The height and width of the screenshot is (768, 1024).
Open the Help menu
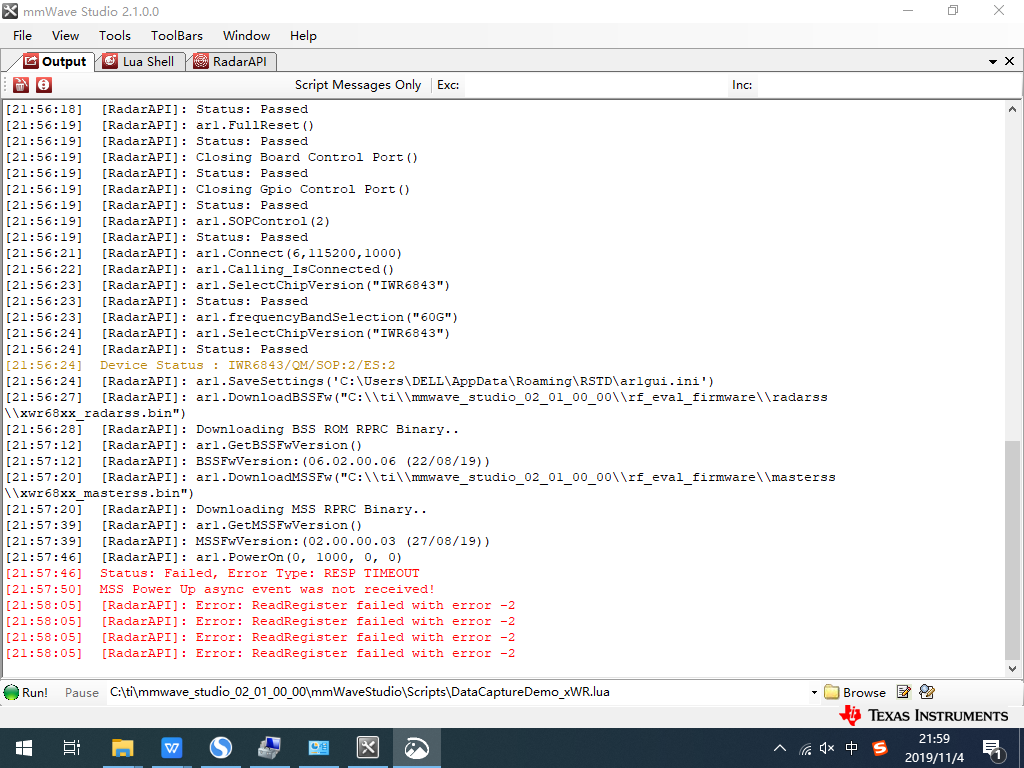tap(303, 36)
